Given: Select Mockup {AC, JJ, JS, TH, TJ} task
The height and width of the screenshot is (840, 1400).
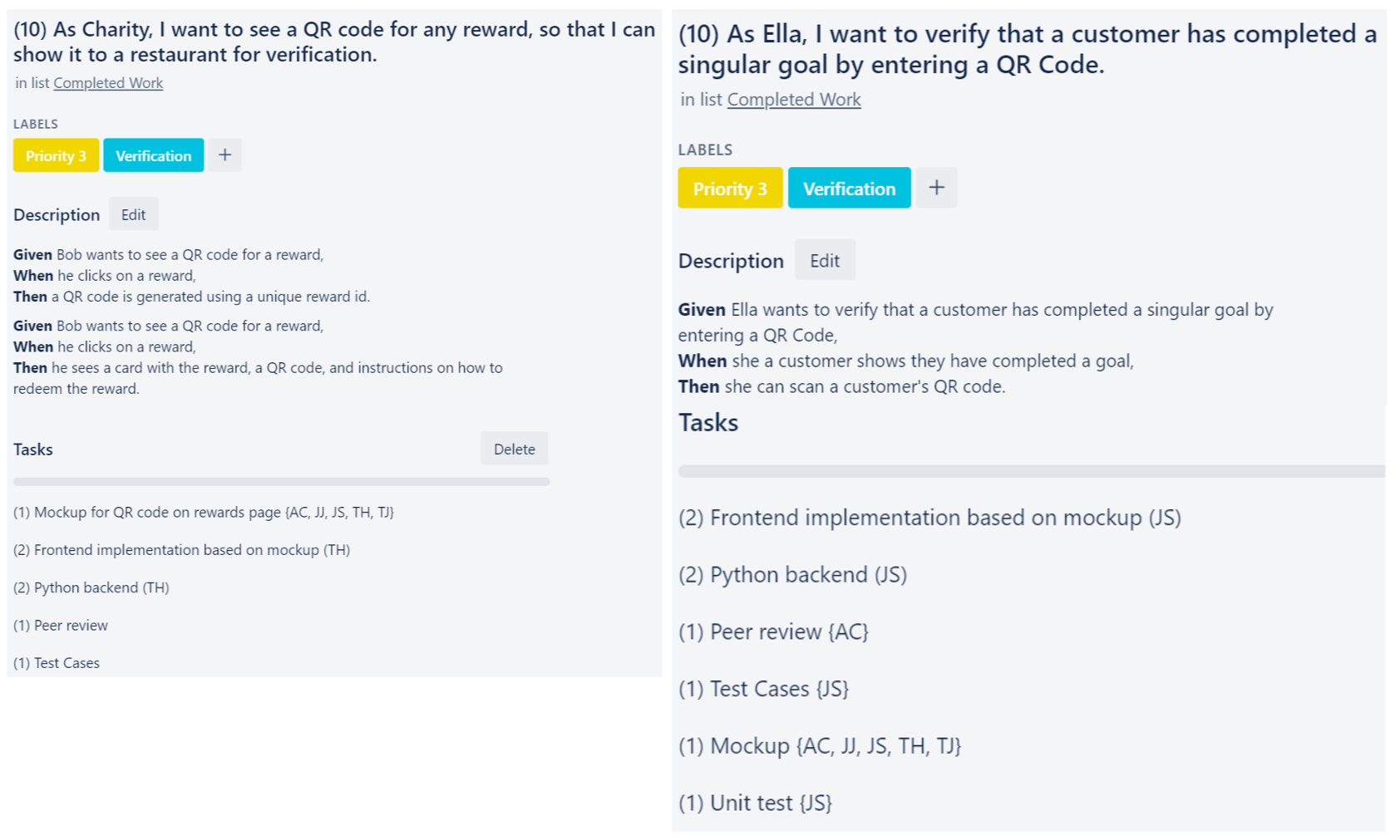Looking at the screenshot, I should pos(820,746).
